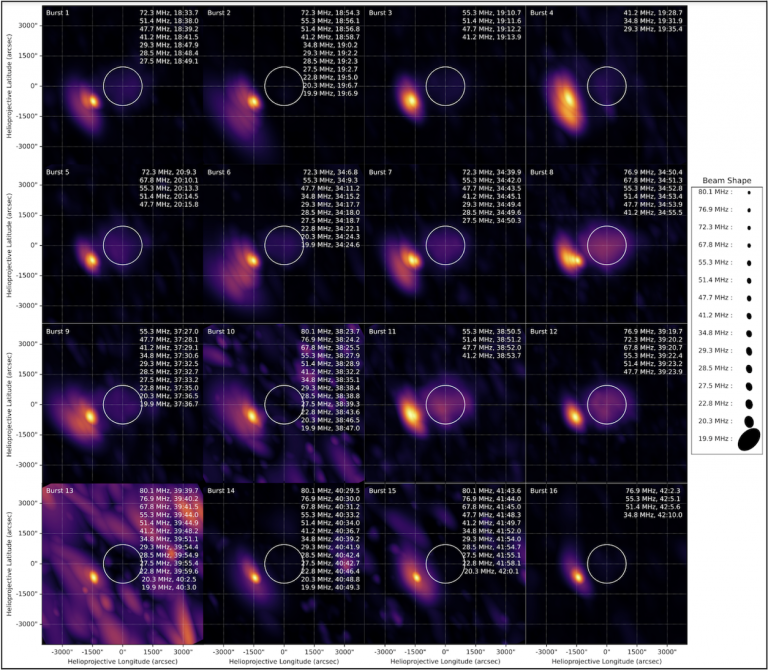The image size is (768, 670).
Task: Select the 22.8 MHz beam ellipse in legend
Action: coord(749,403)
